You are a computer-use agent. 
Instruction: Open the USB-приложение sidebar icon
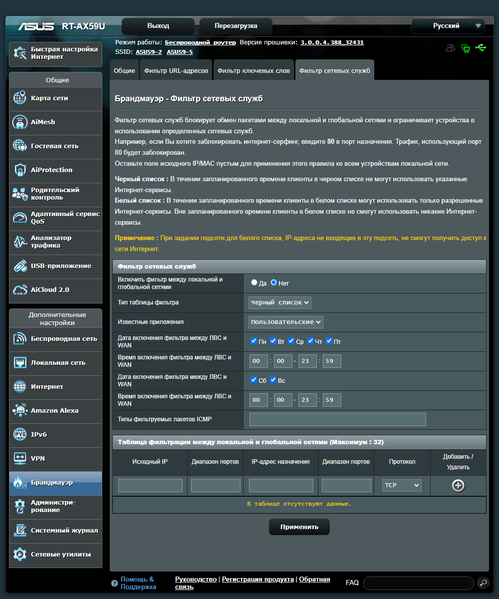tap(20, 266)
